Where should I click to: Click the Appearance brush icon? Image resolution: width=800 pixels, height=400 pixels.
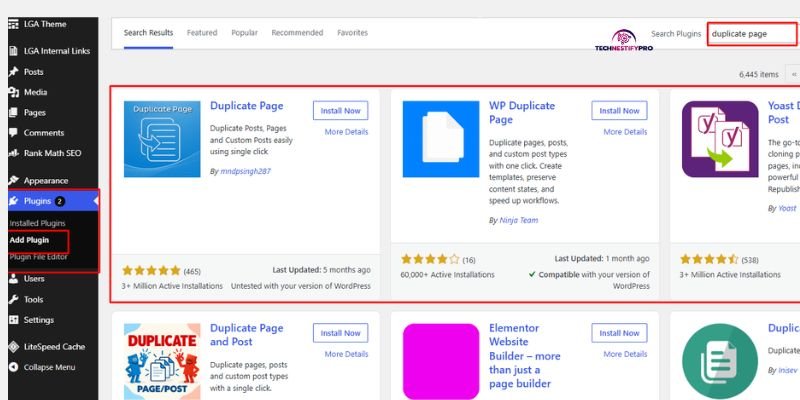(13, 181)
